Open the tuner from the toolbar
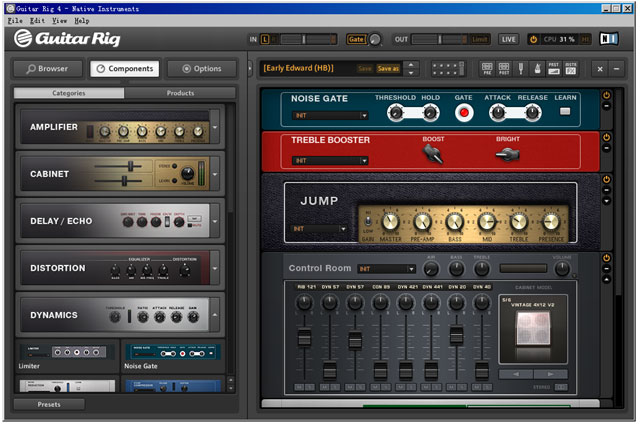Image resolution: width=640 pixels, height=424 pixels. tap(521, 69)
